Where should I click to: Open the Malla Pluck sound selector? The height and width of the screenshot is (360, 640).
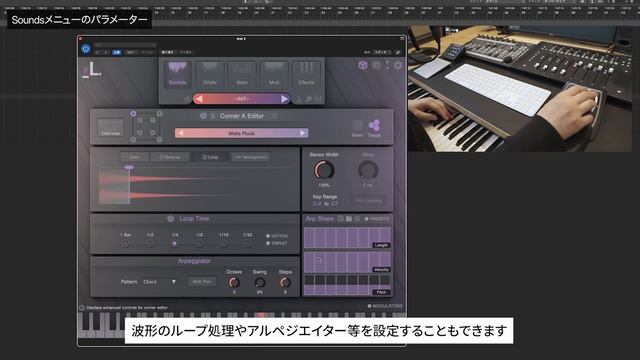click(x=242, y=133)
